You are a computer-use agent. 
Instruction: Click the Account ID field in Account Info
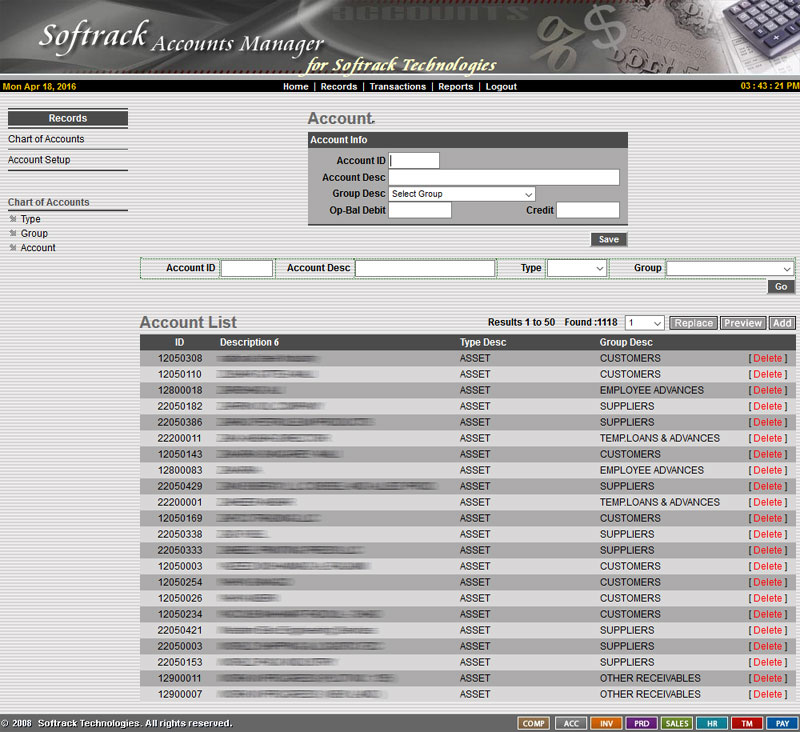[x=414, y=161]
